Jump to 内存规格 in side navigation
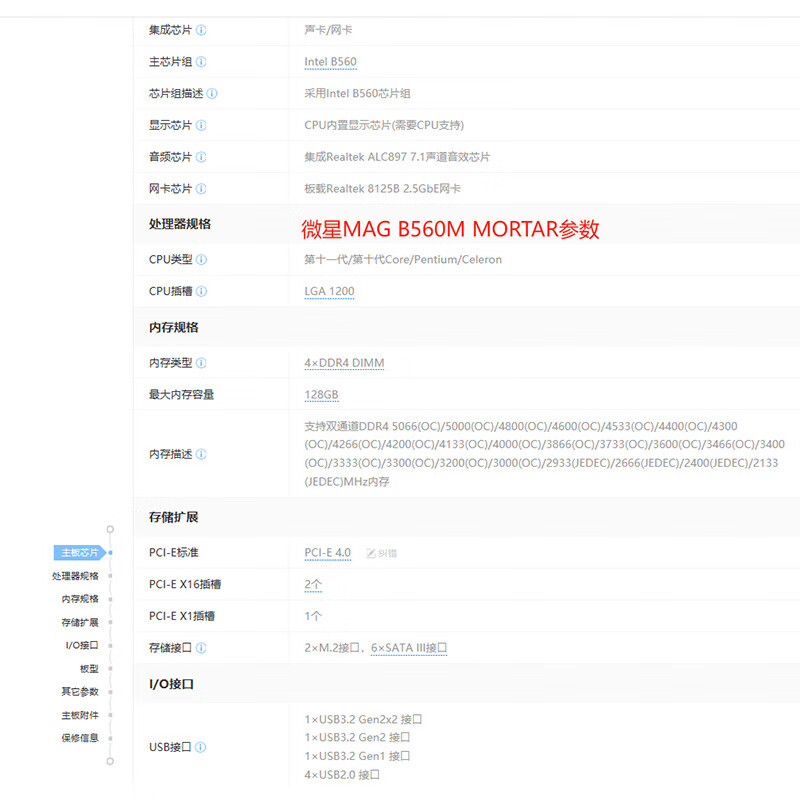The image size is (800, 800). coord(80,599)
